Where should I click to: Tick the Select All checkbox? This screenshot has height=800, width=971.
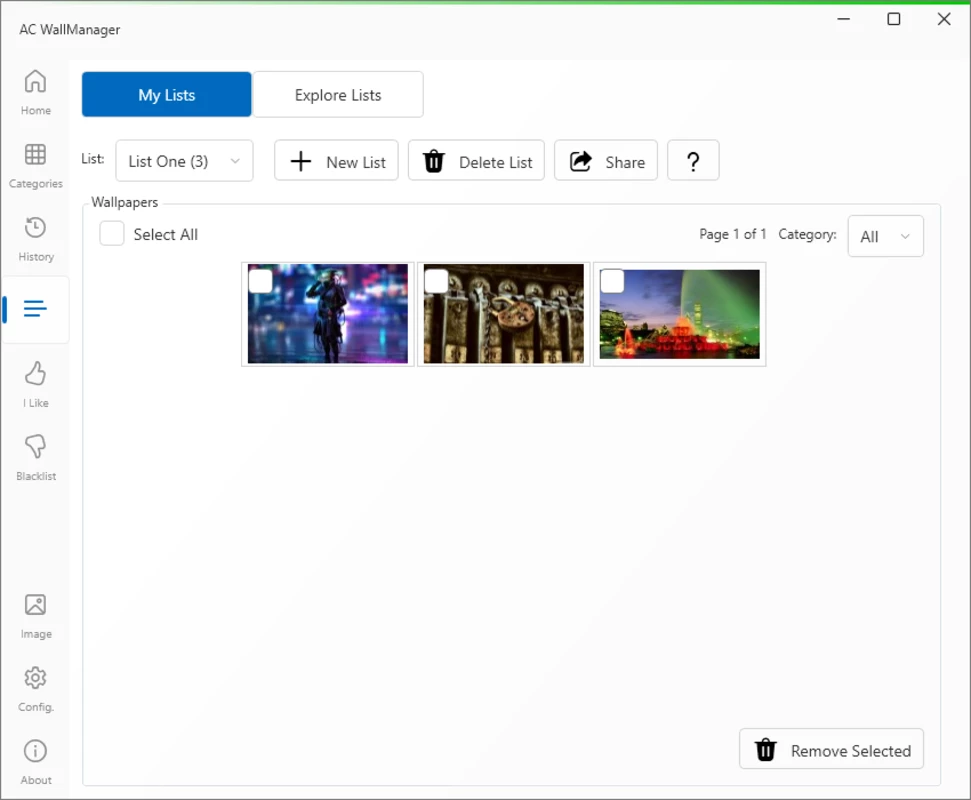click(x=112, y=234)
